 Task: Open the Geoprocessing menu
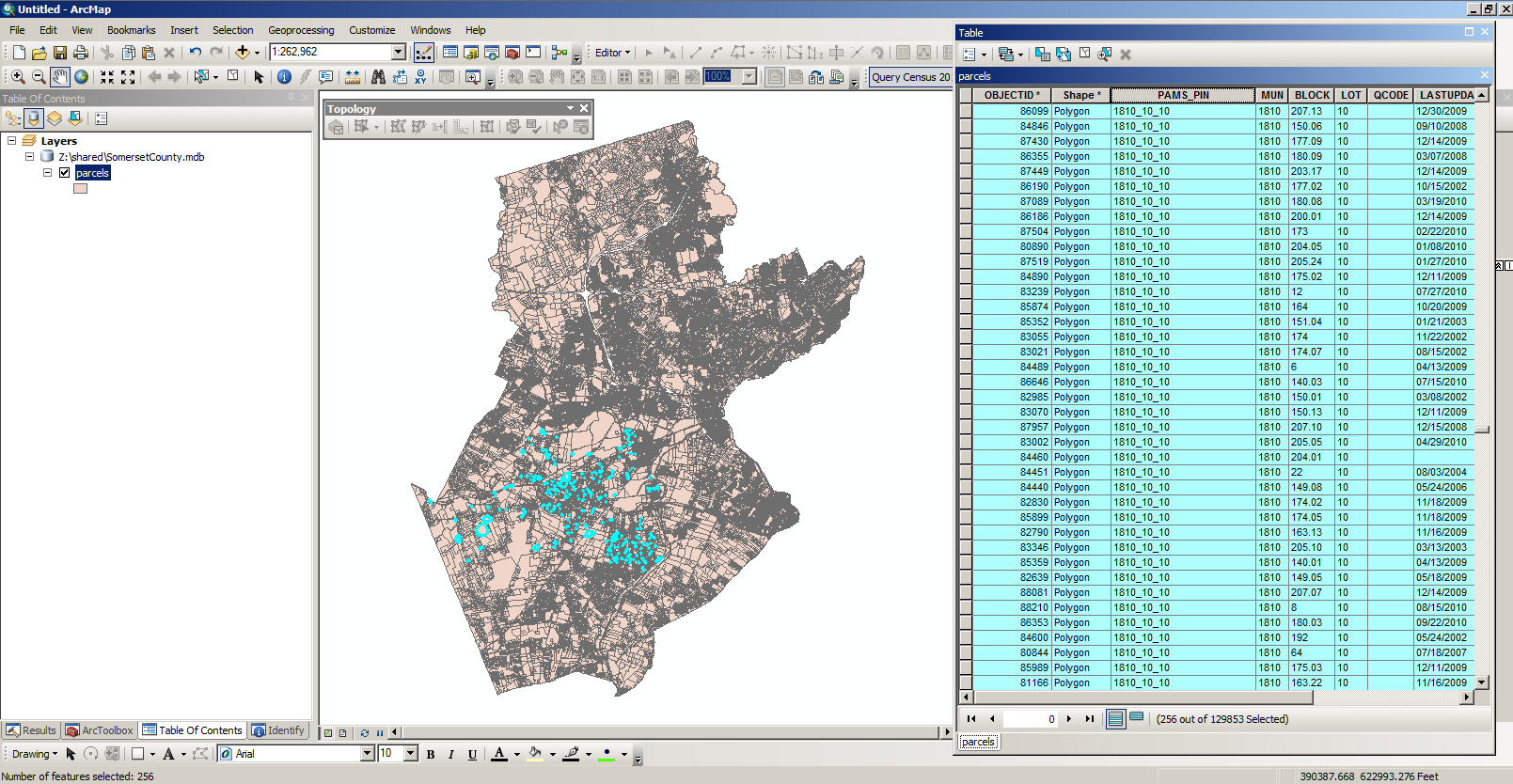(x=301, y=30)
